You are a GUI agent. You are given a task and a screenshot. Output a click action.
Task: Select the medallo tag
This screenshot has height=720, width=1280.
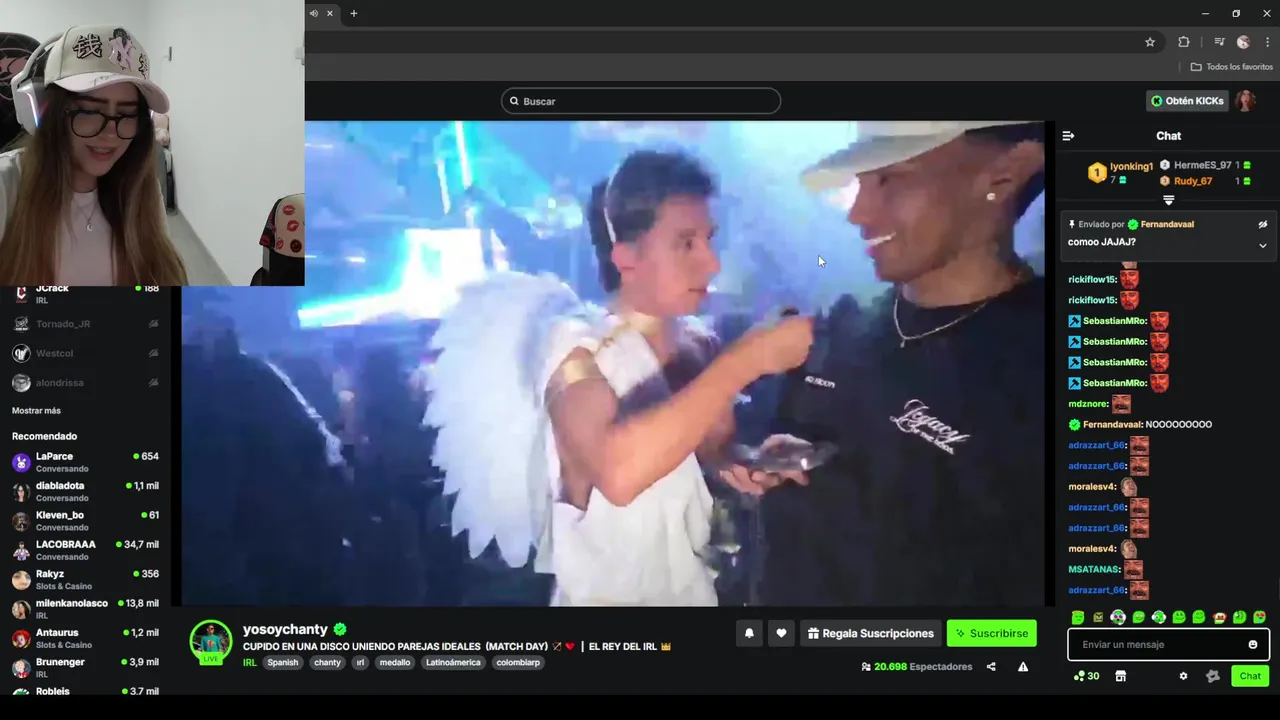(x=395, y=662)
